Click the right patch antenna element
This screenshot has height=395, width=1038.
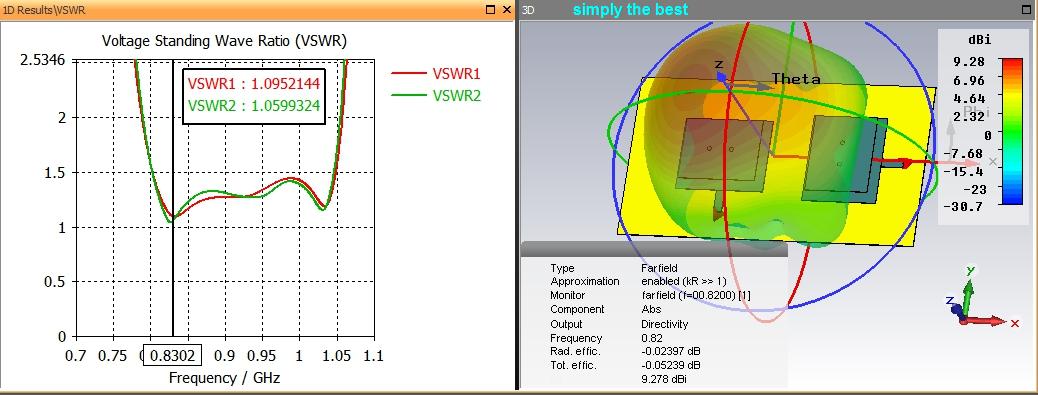click(844, 158)
